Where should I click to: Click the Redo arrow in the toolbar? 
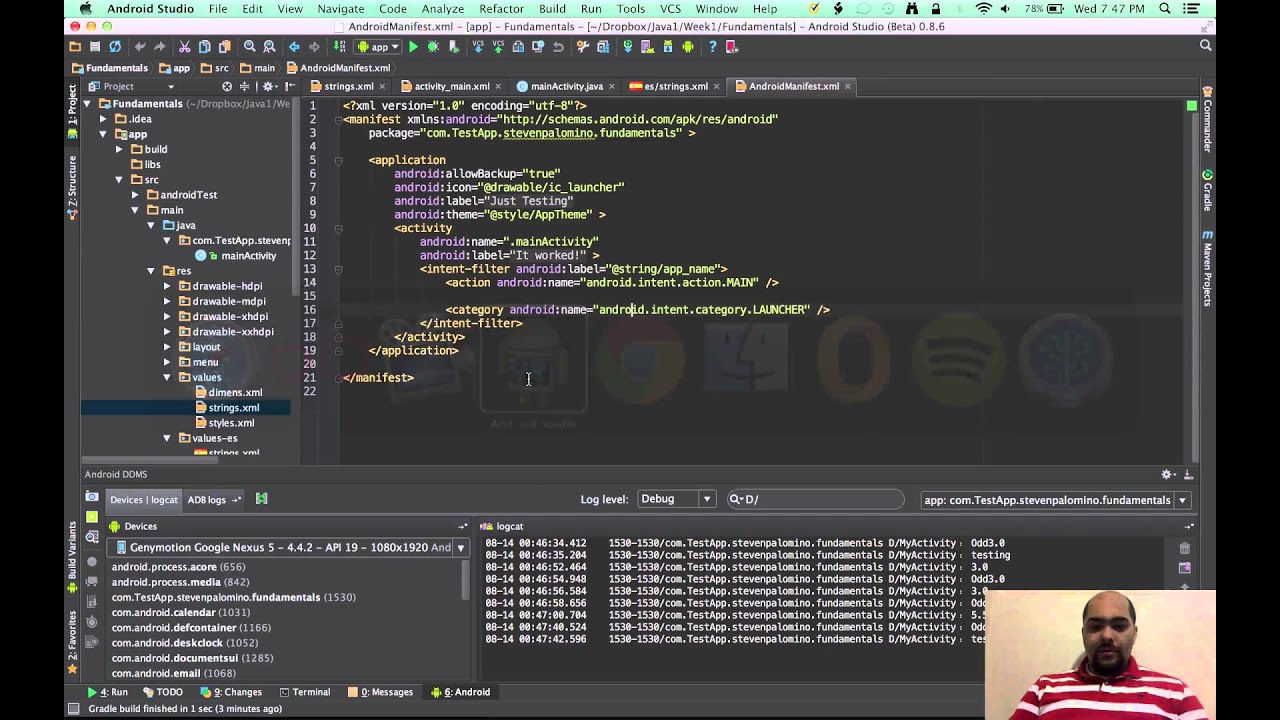[159, 47]
